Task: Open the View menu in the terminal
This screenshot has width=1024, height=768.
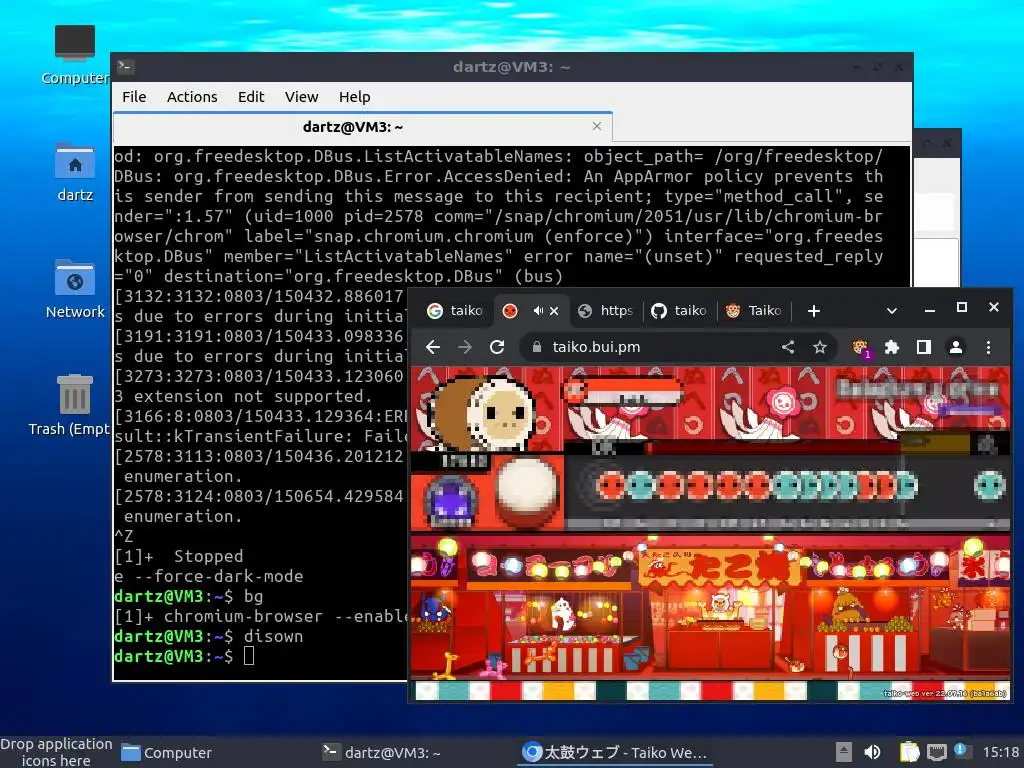Action: pyautogui.click(x=301, y=97)
